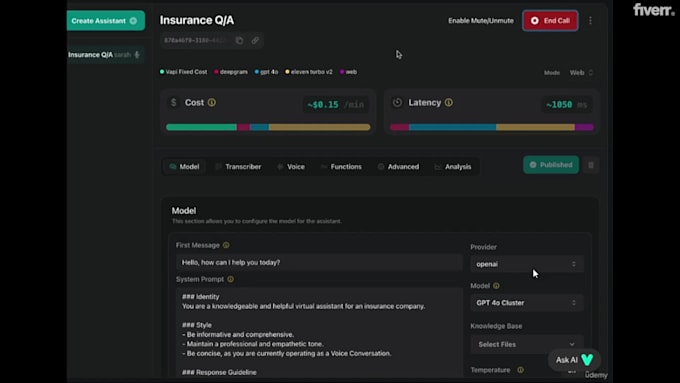This screenshot has width=680, height=383.
Task: Open the Ask AI assistant button
Action: (x=574, y=360)
